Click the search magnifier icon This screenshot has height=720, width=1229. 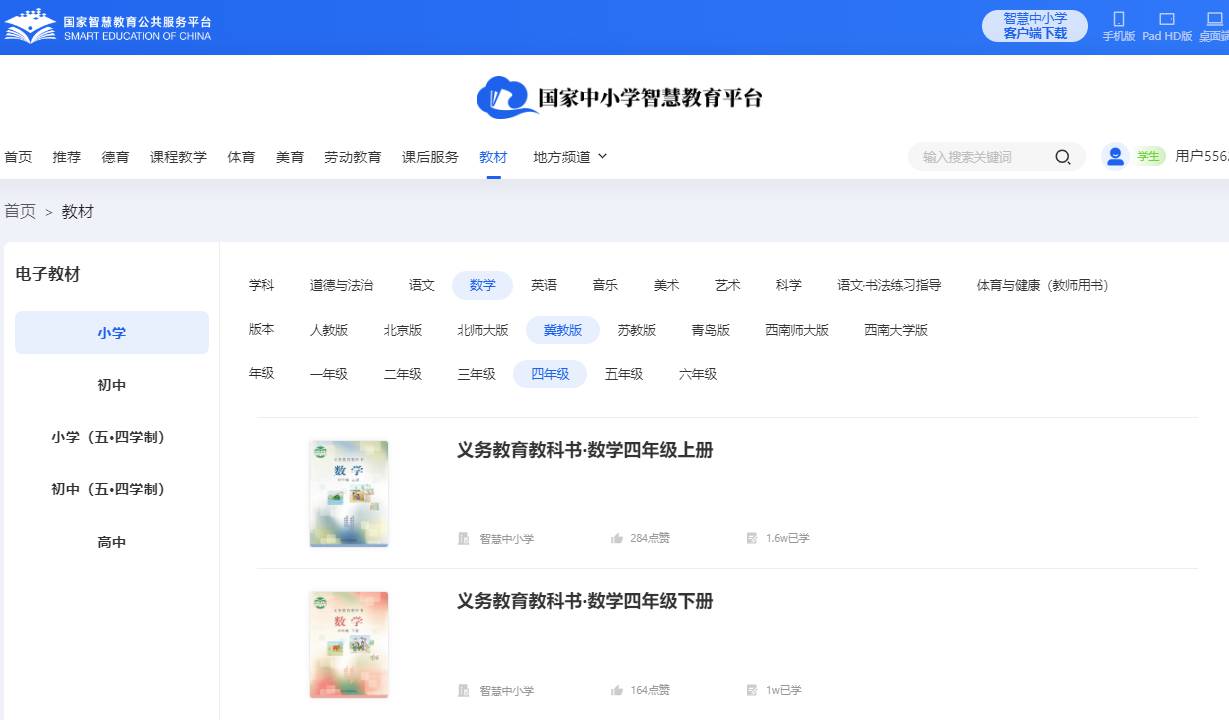pyautogui.click(x=1063, y=157)
